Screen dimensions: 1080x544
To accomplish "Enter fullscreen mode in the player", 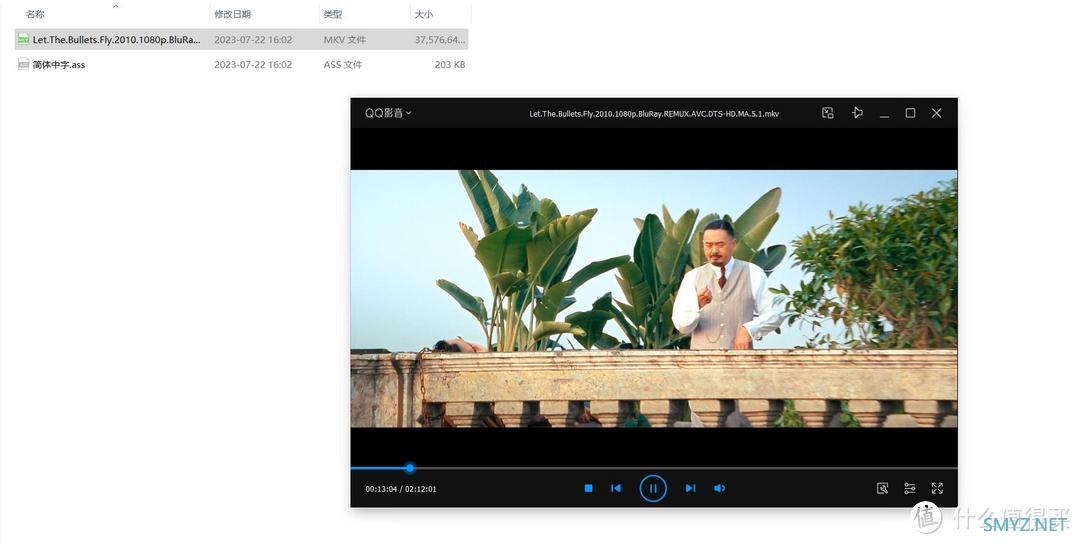I will (x=937, y=488).
